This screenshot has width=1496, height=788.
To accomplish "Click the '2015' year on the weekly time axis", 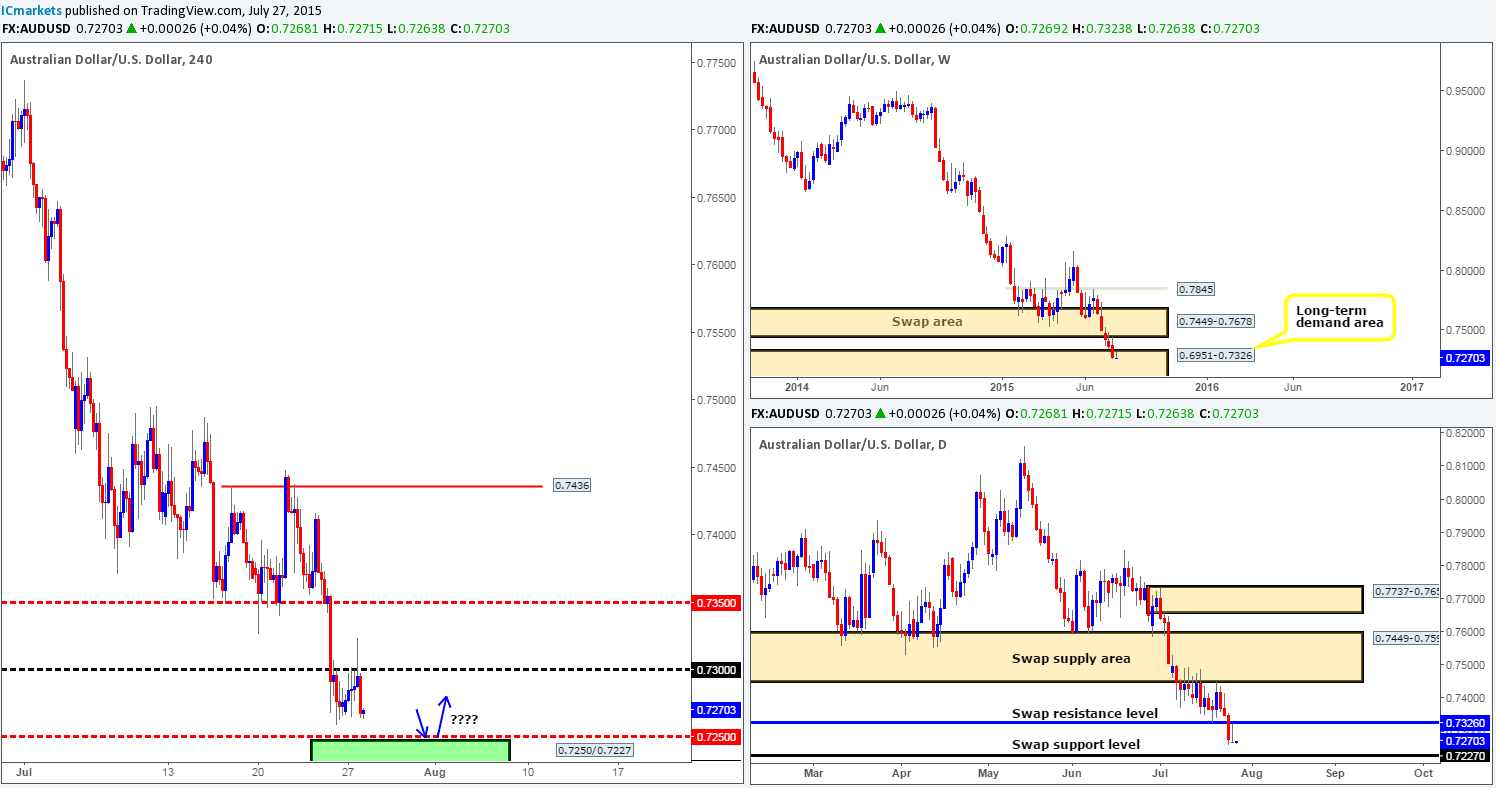I will 1003,387.
